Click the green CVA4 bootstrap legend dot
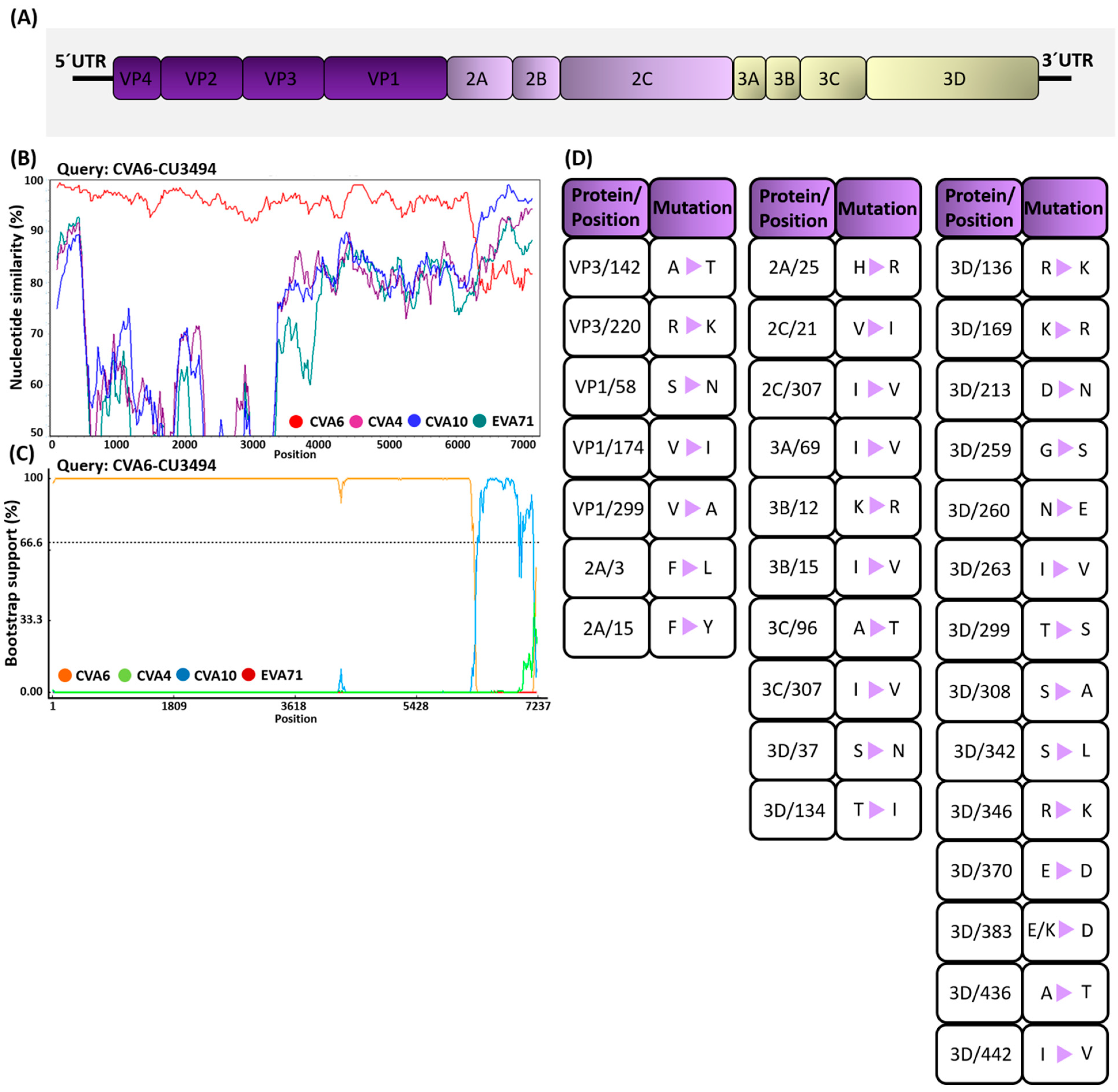The height and width of the screenshot is (1092, 1118). [x=124, y=675]
